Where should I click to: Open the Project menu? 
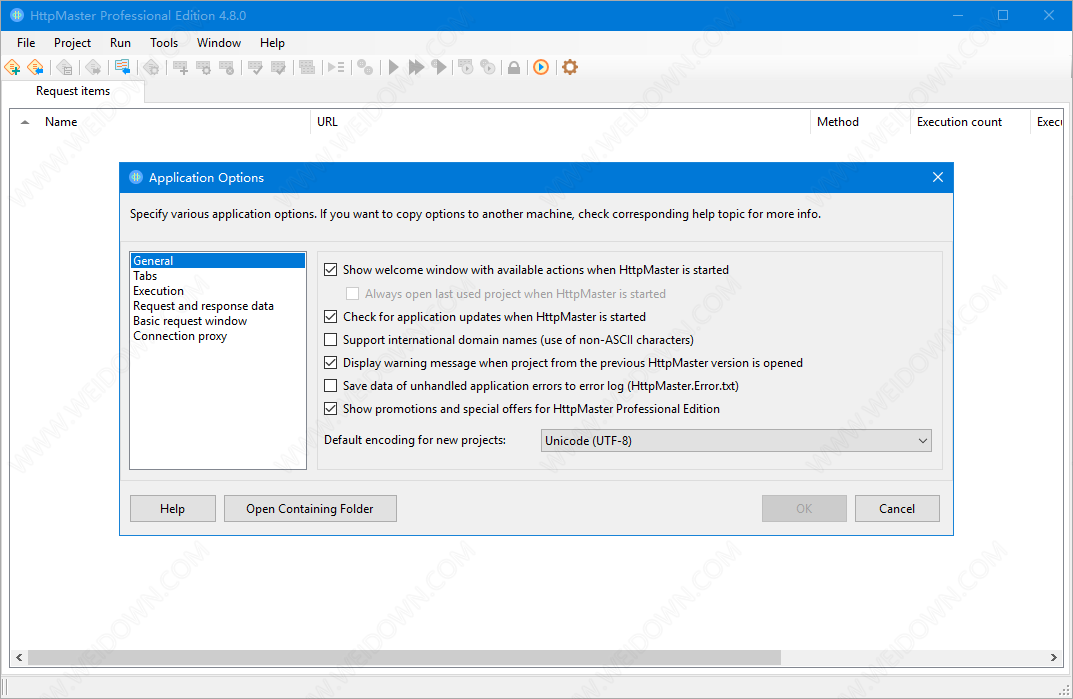coord(73,42)
